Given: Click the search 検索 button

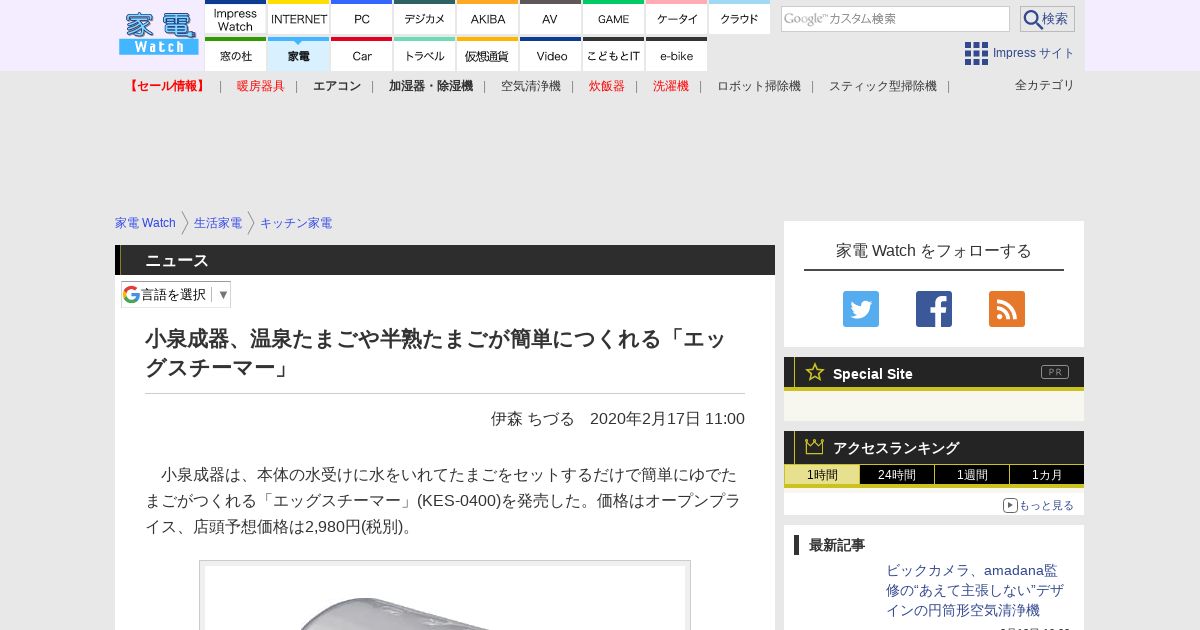Looking at the screenshot, I should tap(1047, 19).
